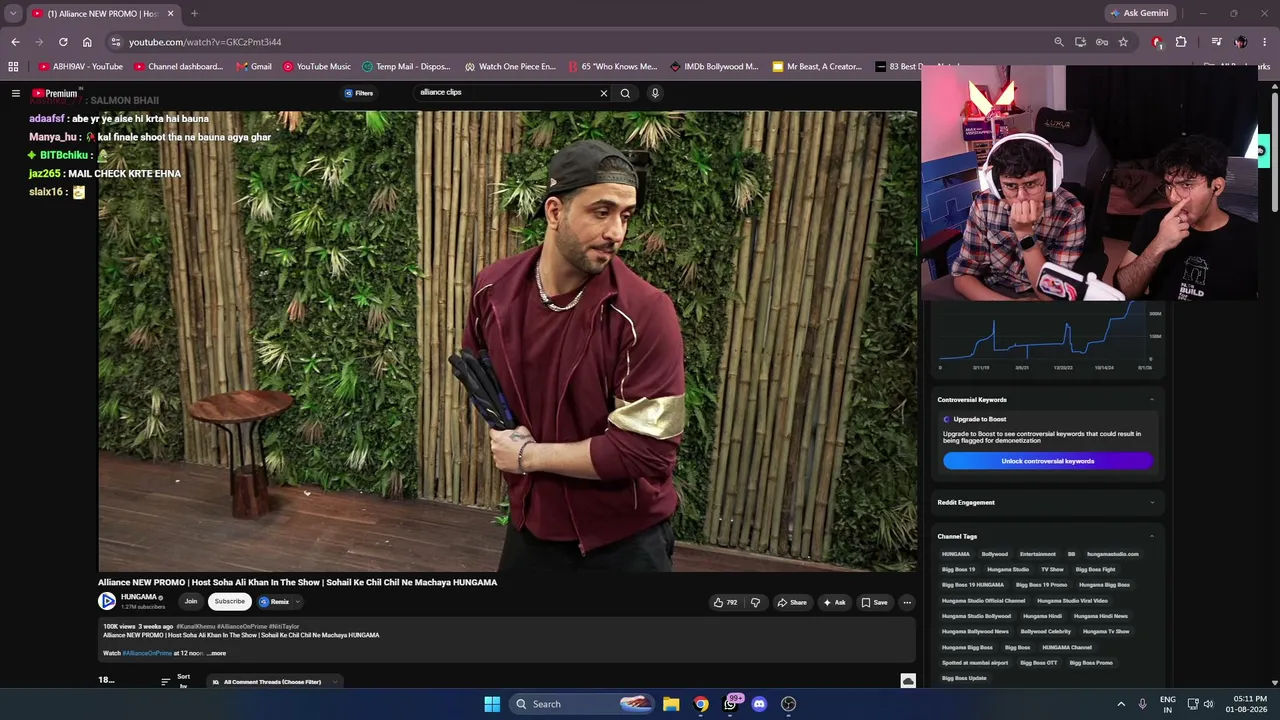Click the youtube.com address bar
The image size is (1280, 720).
pos(580,42)
